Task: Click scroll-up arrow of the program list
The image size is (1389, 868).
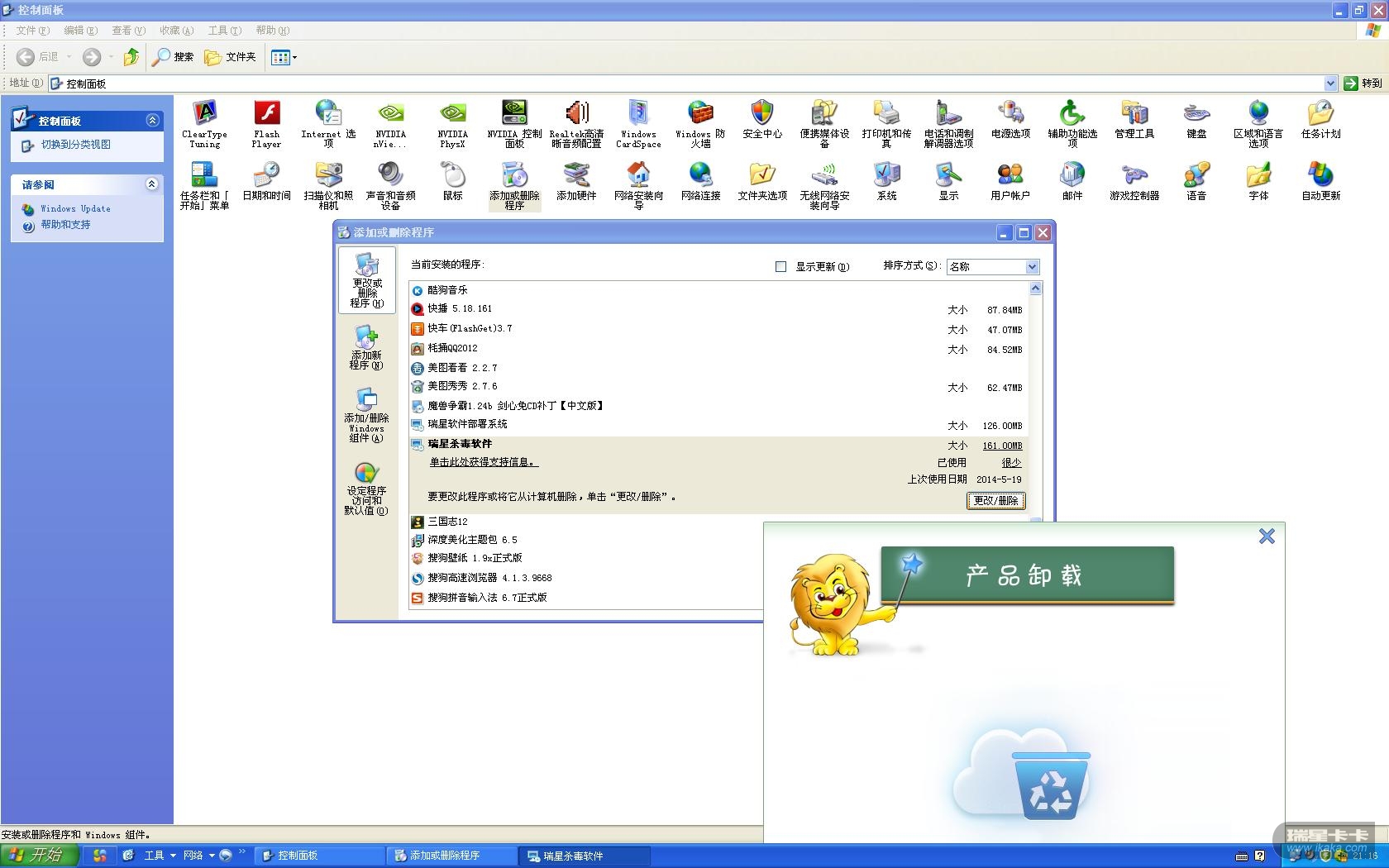Action: 1035,289
